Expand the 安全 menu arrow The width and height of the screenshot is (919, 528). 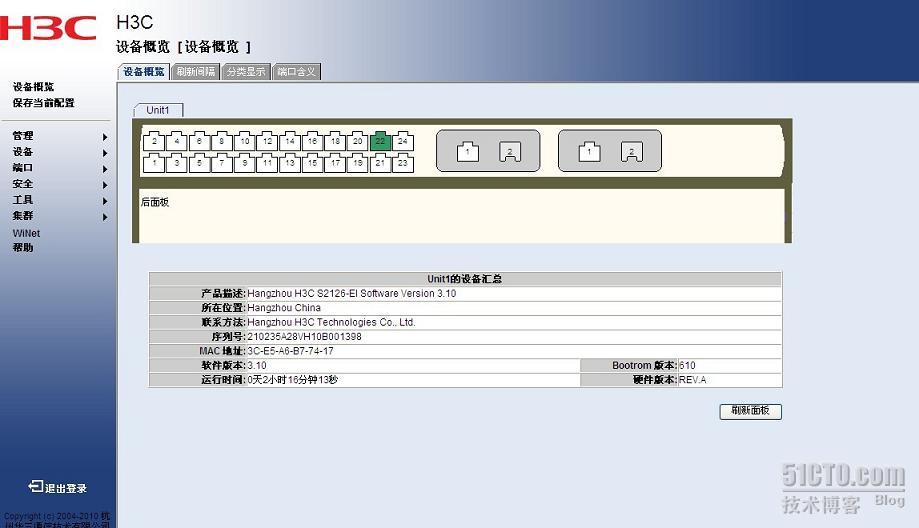105,185
